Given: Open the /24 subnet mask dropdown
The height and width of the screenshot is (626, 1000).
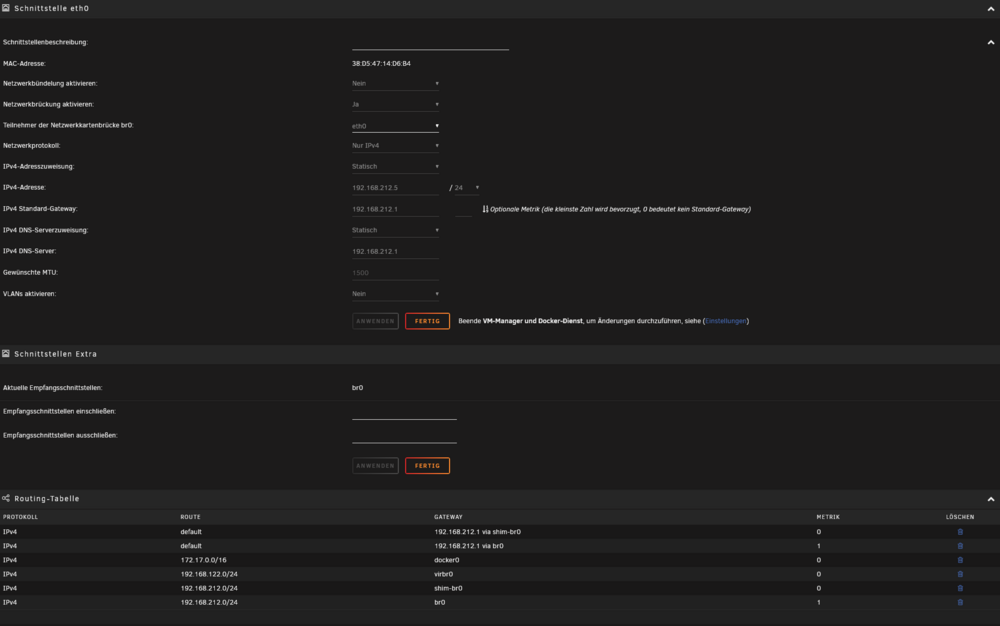Looking at the screenshot, I should (x=467, y=187).
